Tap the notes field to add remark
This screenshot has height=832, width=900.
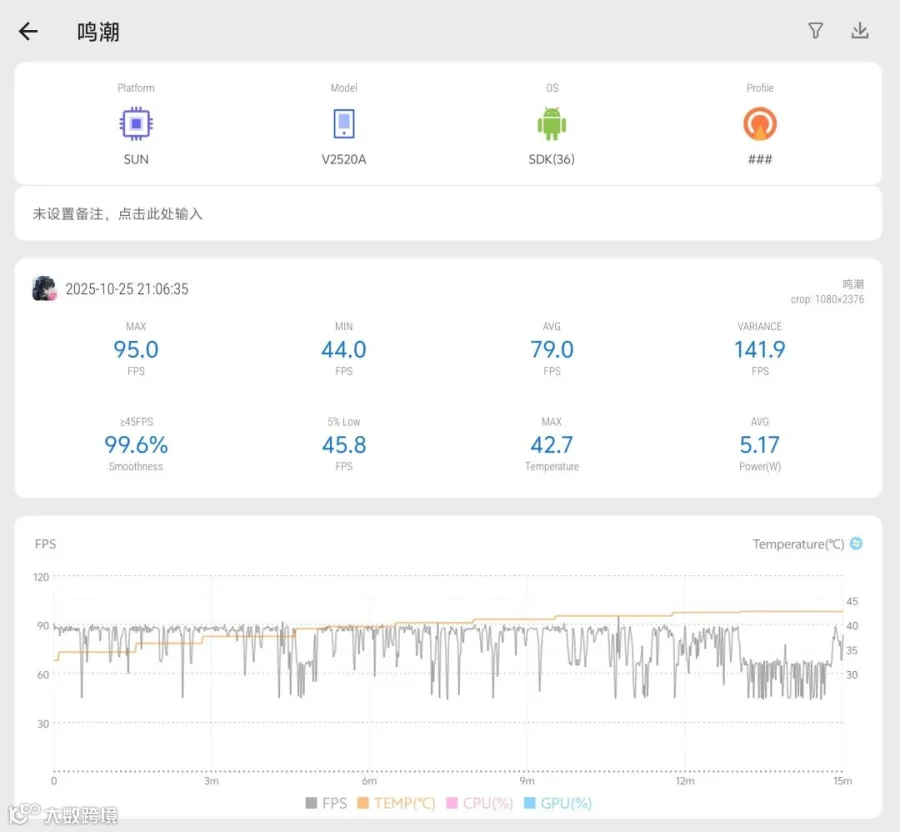[x=448, y=213]
